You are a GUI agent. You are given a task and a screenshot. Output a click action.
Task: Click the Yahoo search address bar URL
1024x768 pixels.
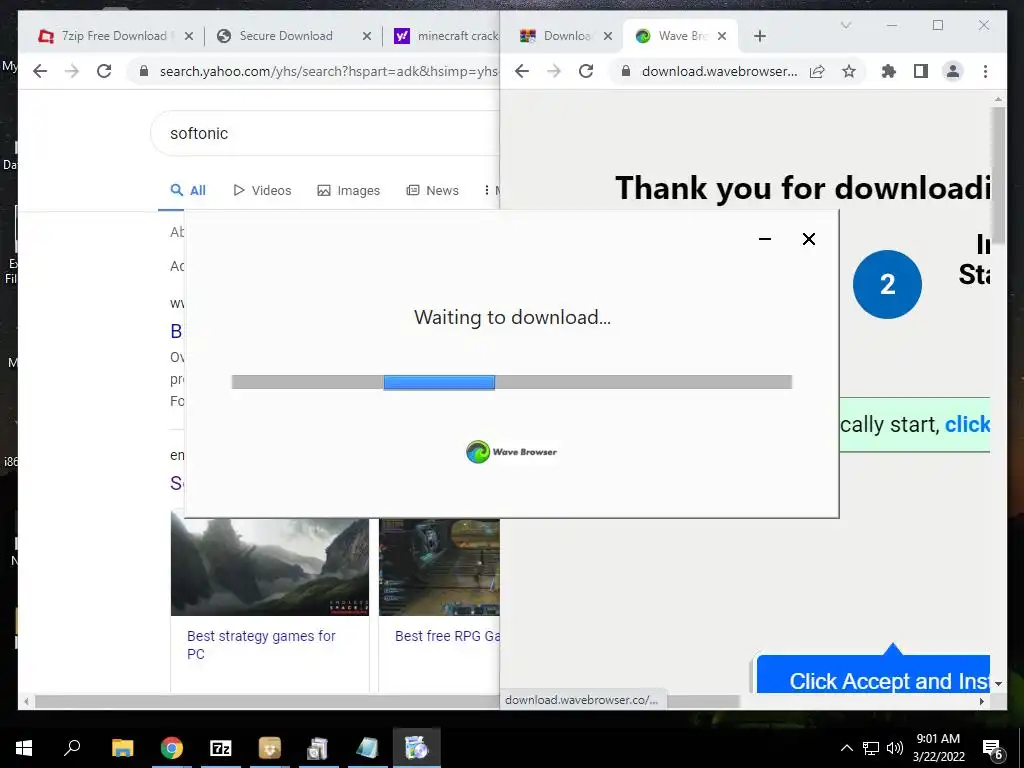click(328, 71)
